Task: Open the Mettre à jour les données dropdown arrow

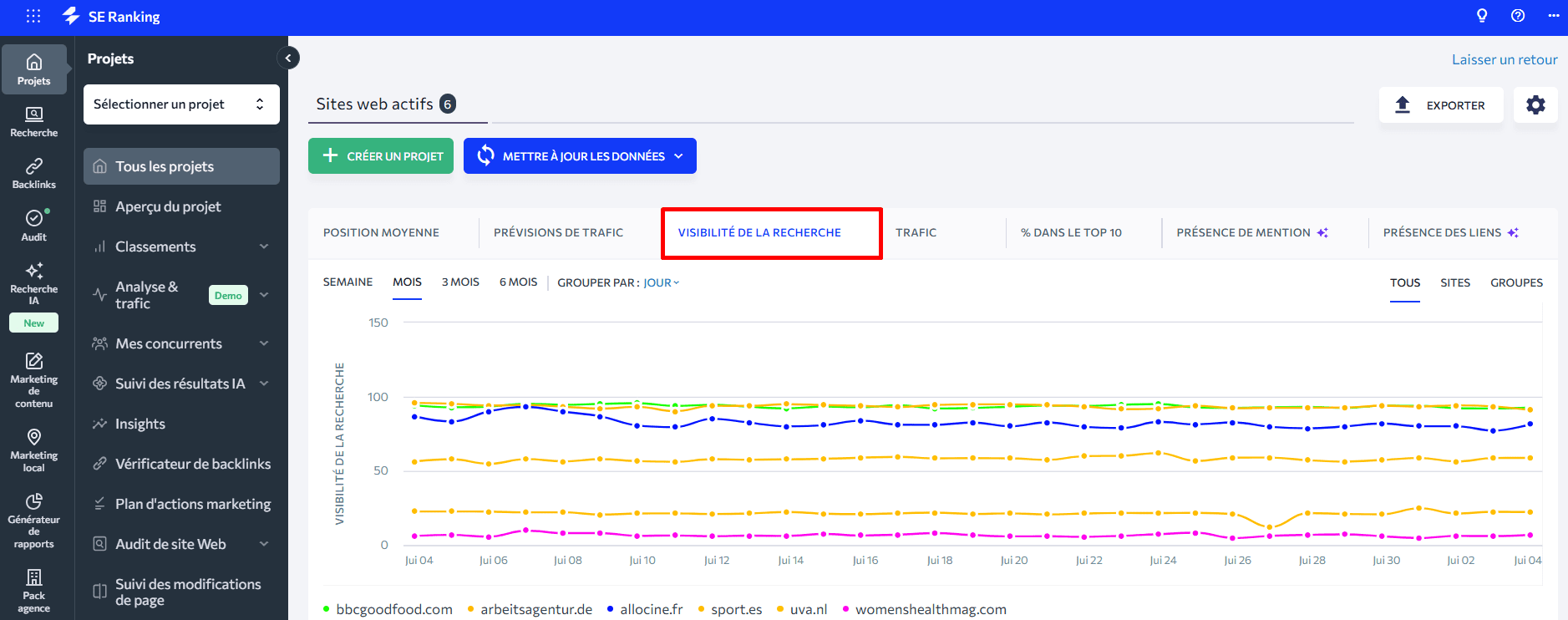Action: 679,156
